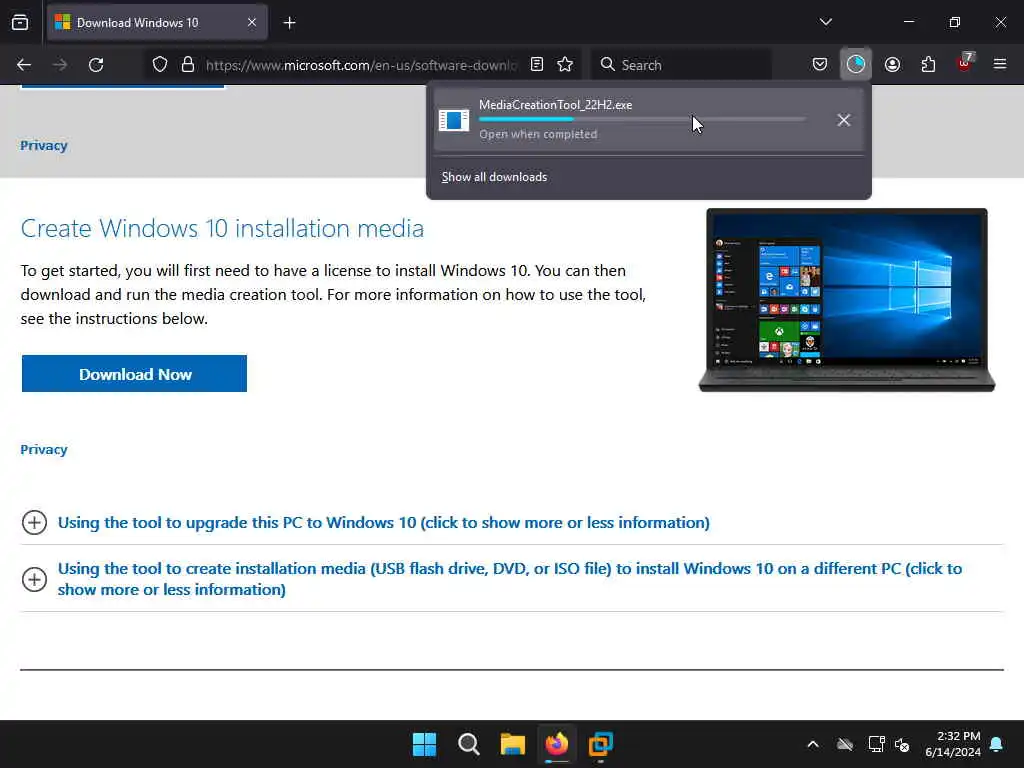Open 'Using the tool to upgrade this PC' link
Image resolution: width=1024 pixels, height=768 pixels.
(383, 523)
